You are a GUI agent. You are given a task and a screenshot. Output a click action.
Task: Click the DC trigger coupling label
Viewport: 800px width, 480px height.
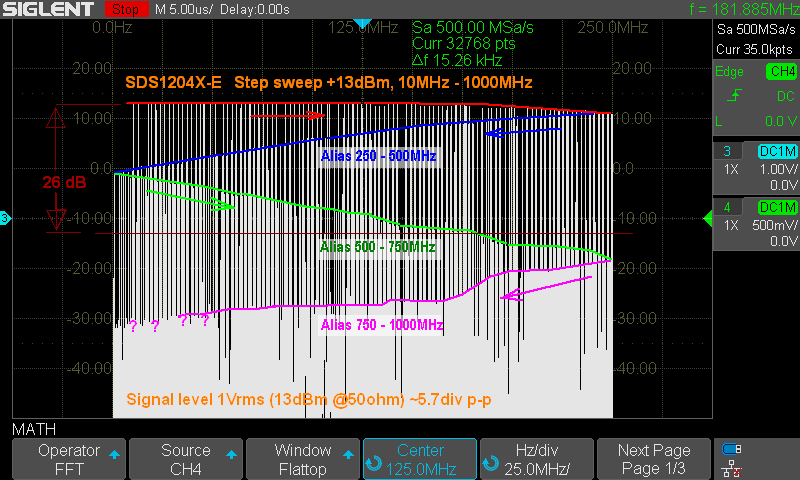click(785, 96)
